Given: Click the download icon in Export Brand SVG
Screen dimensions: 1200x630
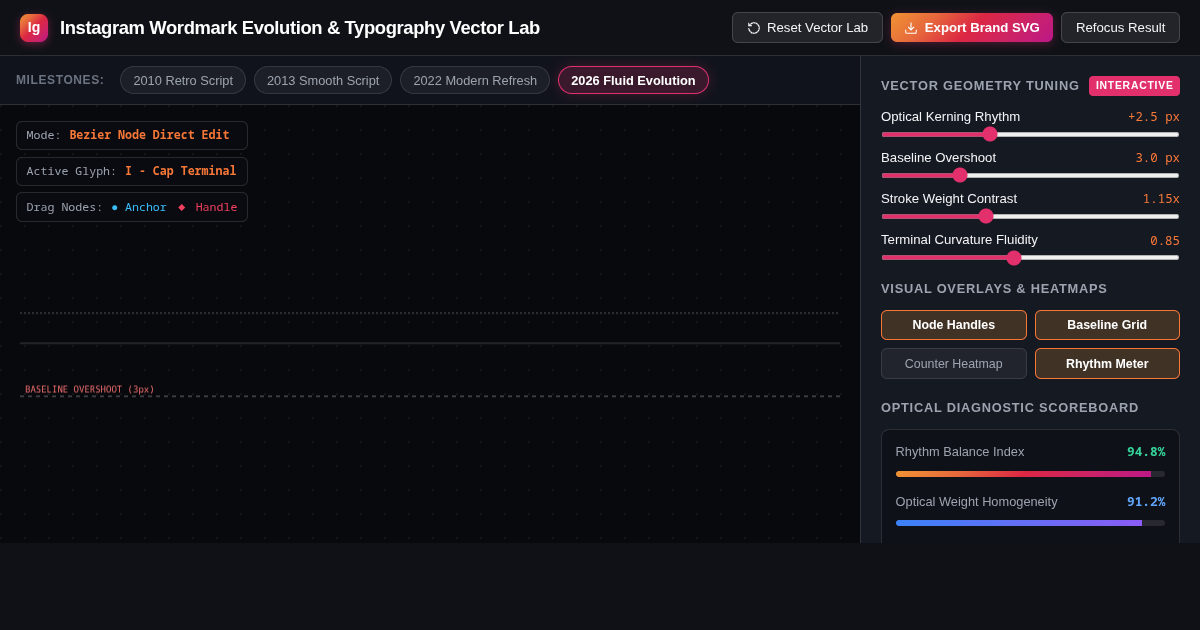Looking at the screenshot, I should (911, 28).
